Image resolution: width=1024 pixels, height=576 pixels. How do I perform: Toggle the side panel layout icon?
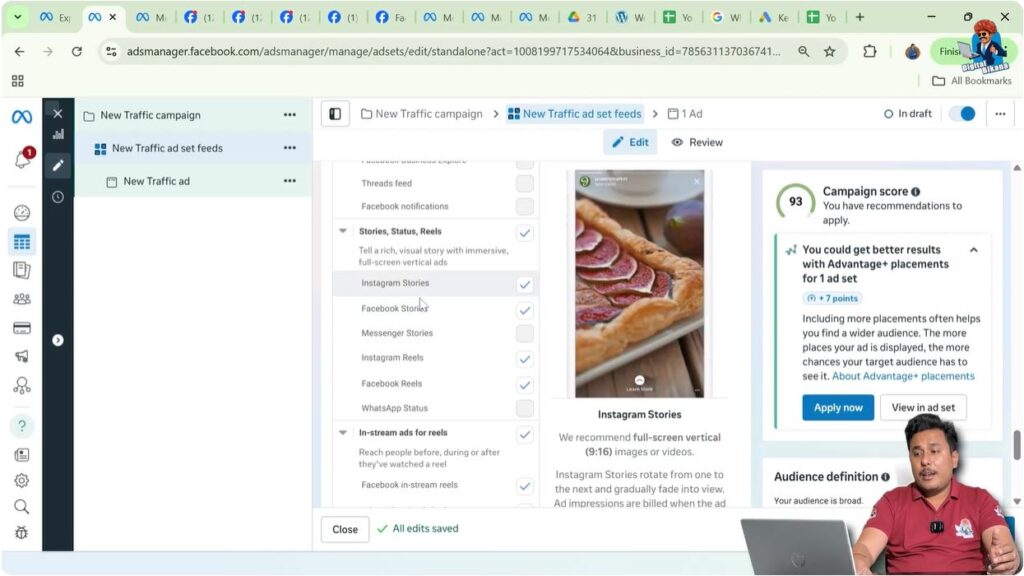point(335,114)
